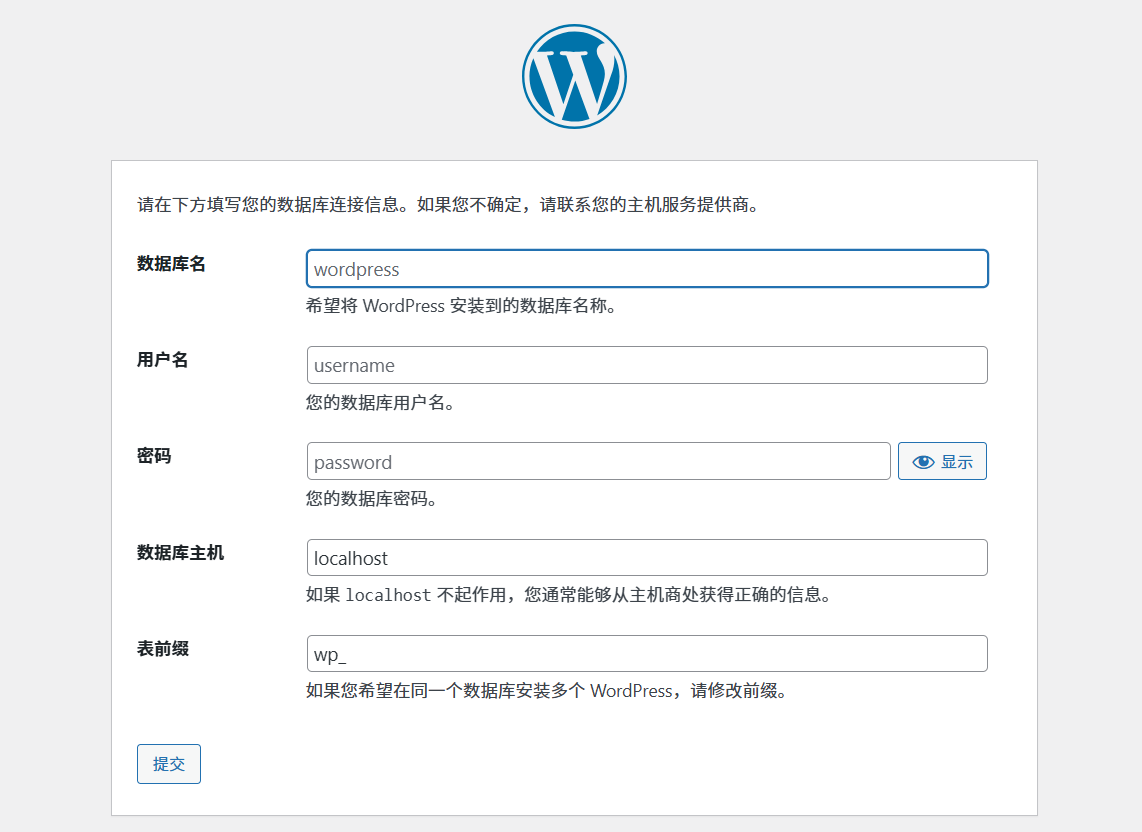Focus the database name field
1142x832 pixels.
click(x=647, y=269)
